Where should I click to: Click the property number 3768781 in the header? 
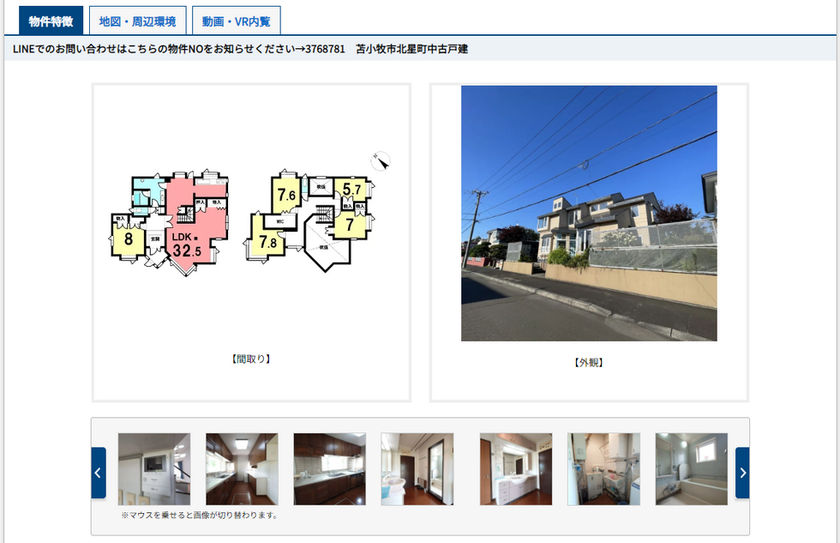pyautogui.click(x=324, y=49)
